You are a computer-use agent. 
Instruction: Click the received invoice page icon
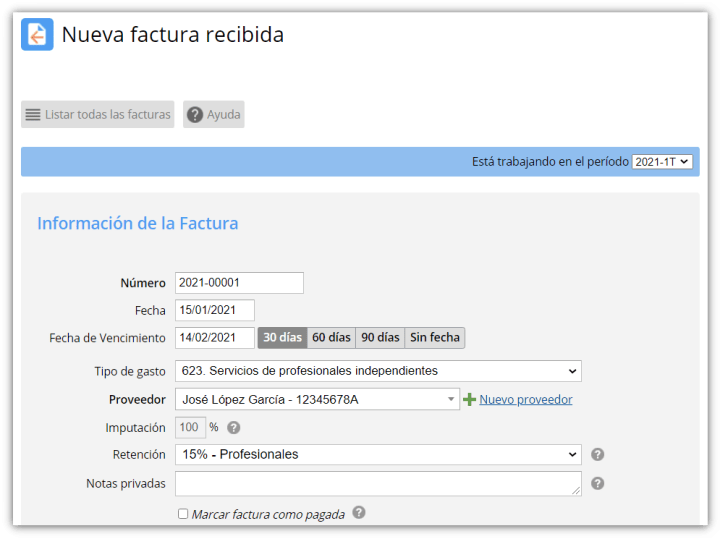pyautogui.click(x=37, y=34)
